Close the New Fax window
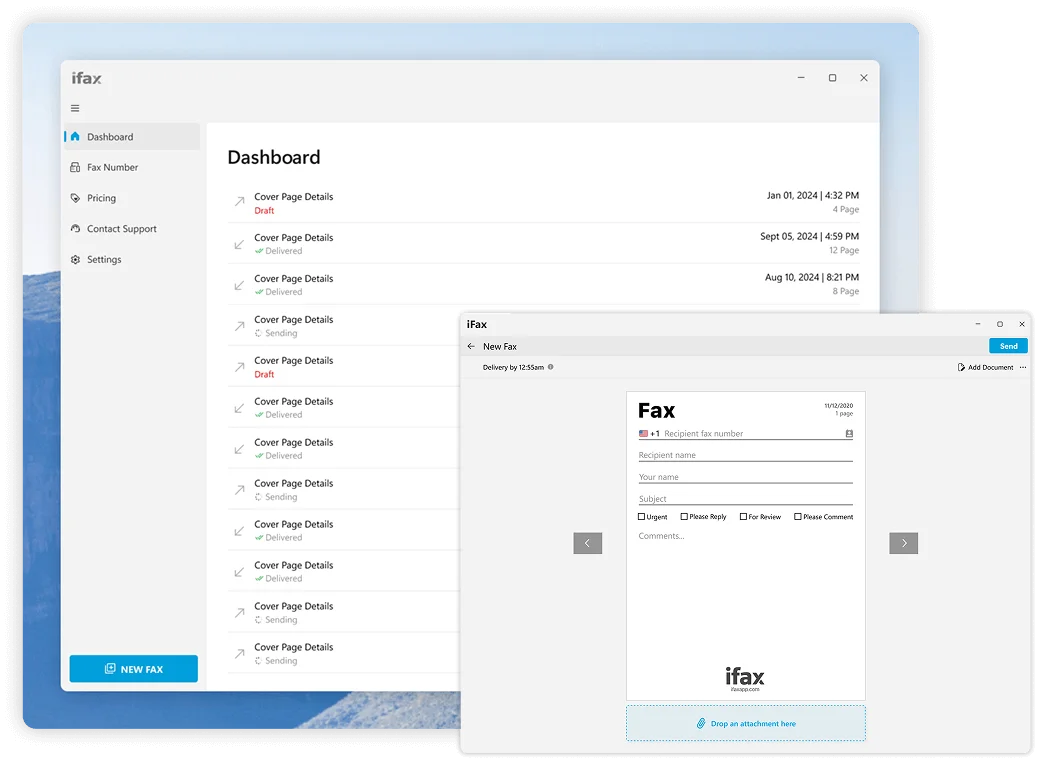The image size is (1037, 759). pos(1022,324)
